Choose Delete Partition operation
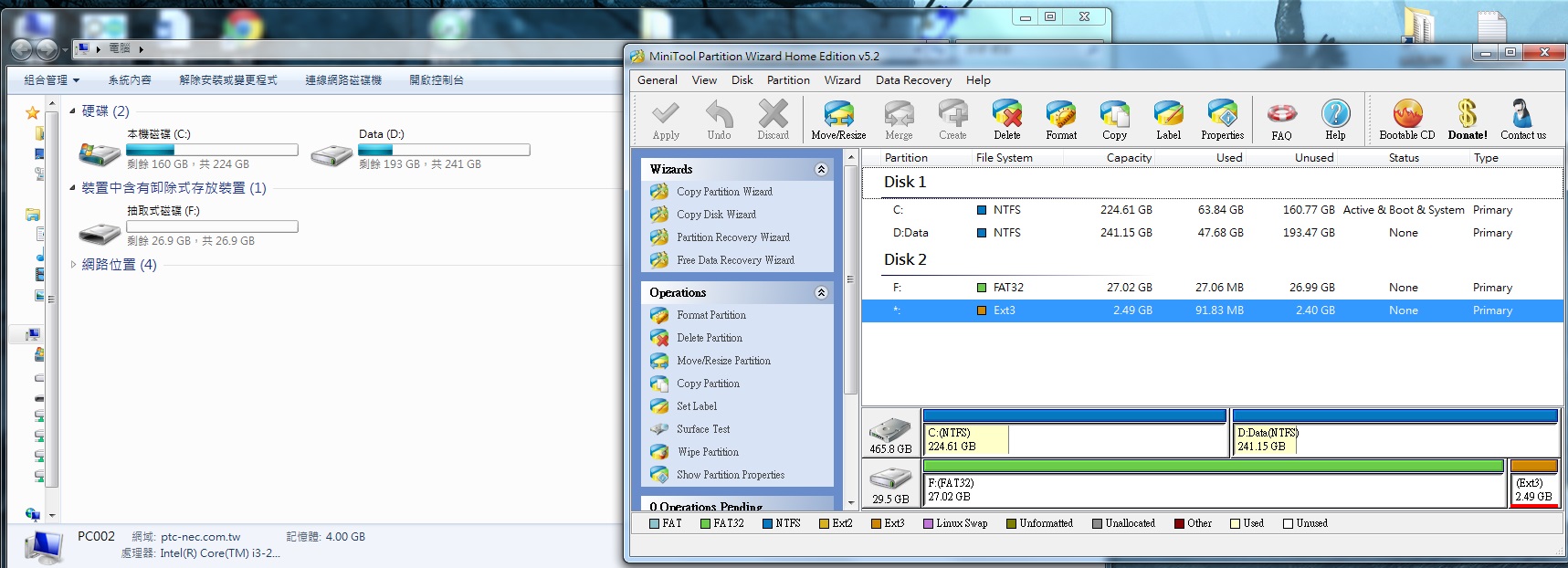Screen dimensions: 1568x568 click(x=709, y=338)
